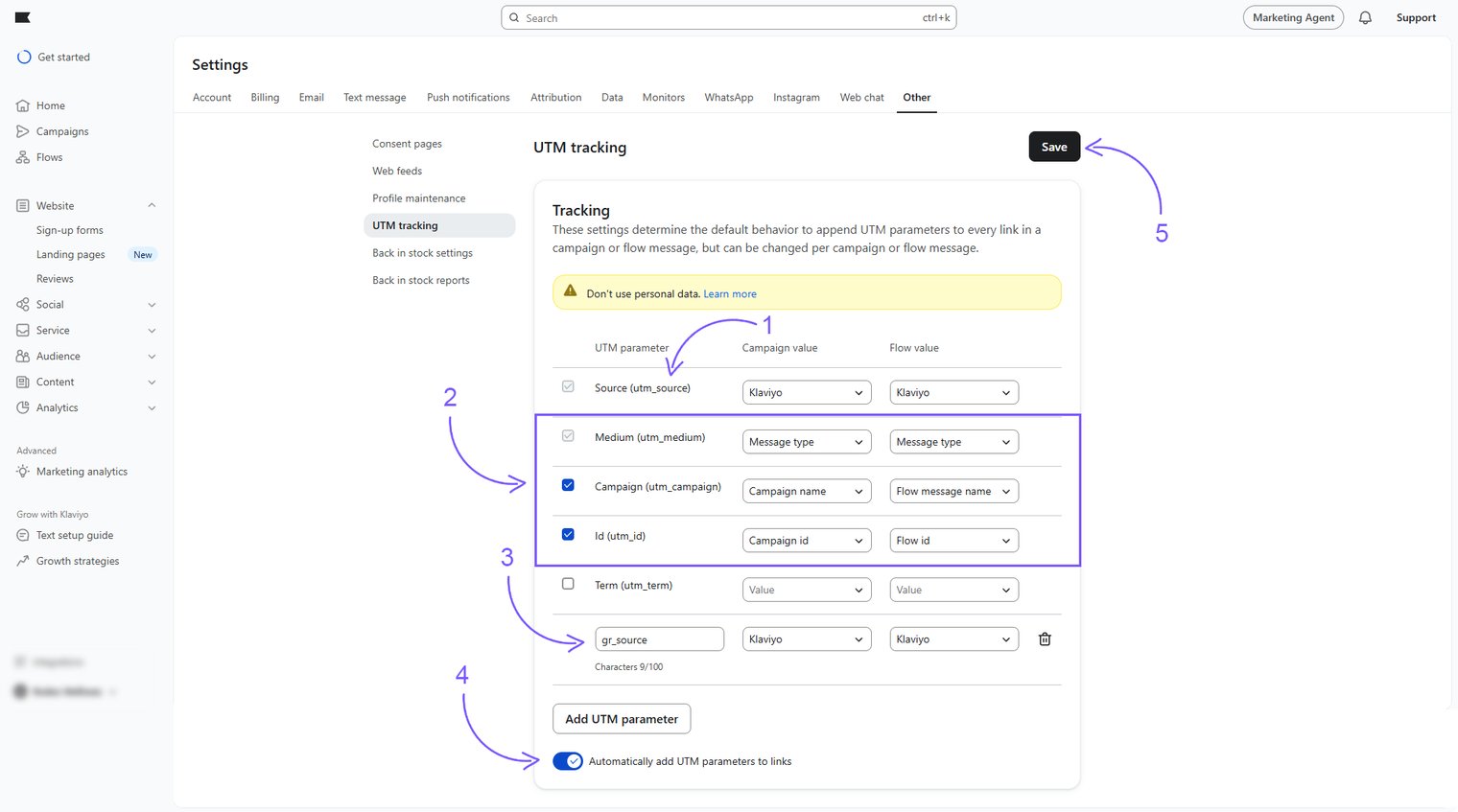
Task: Uncheck the Campaign (utm_campaign) checkbox
Action: pyautogui.click(x=568, y=485)
